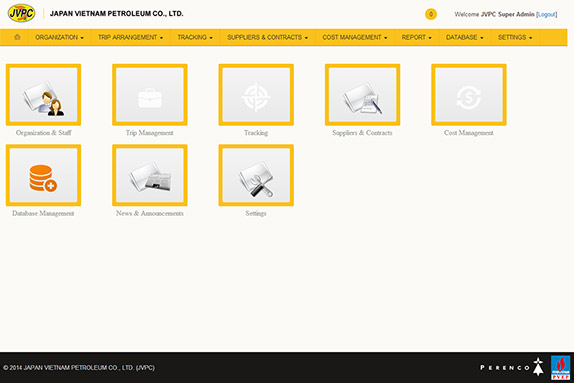The height and width of the screenshot is (383, 574).
Task: Click the Database Management text label
Action: [43, 213]
